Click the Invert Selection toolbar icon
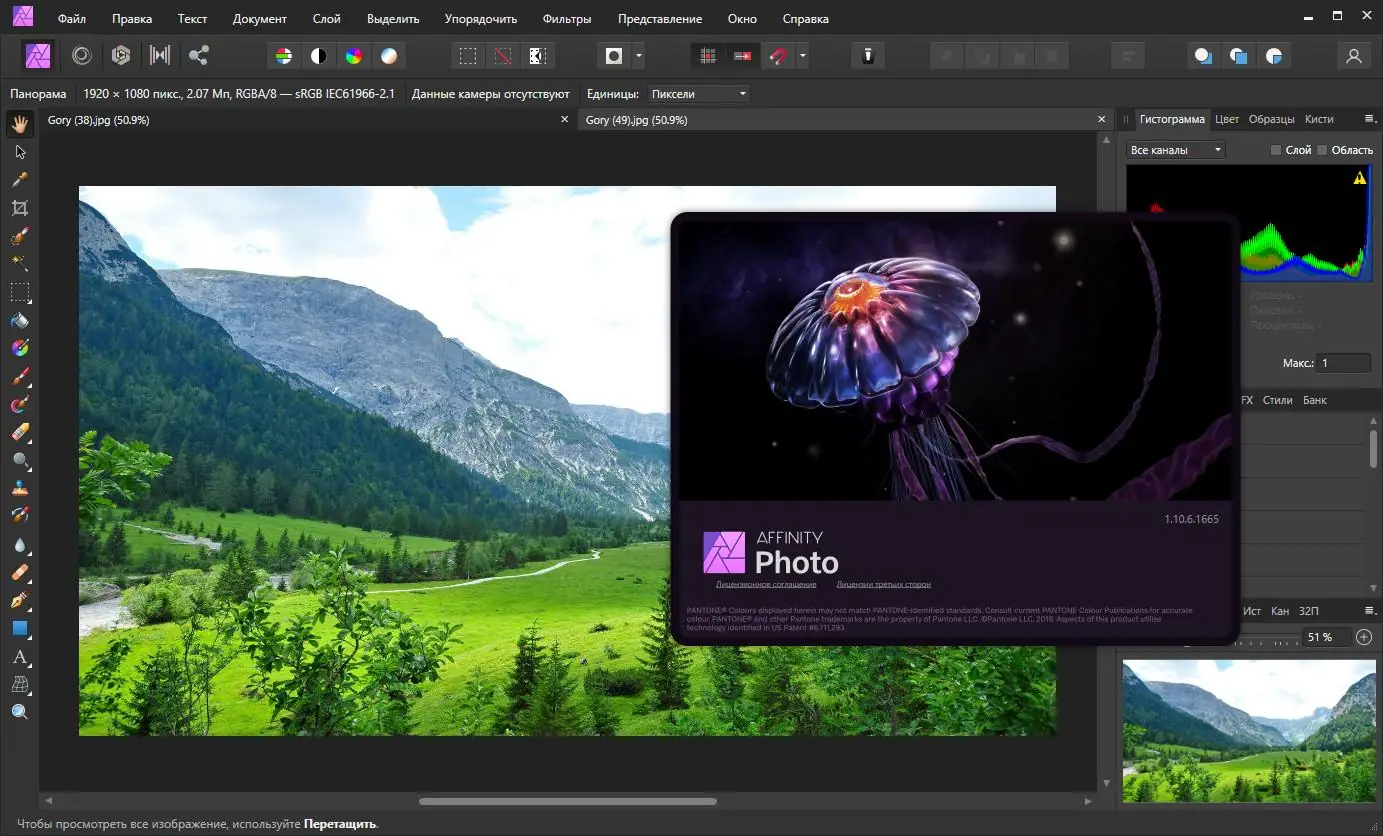This screenshot has width=1383, height=836. pyautogui.click(x=537, y=56)
